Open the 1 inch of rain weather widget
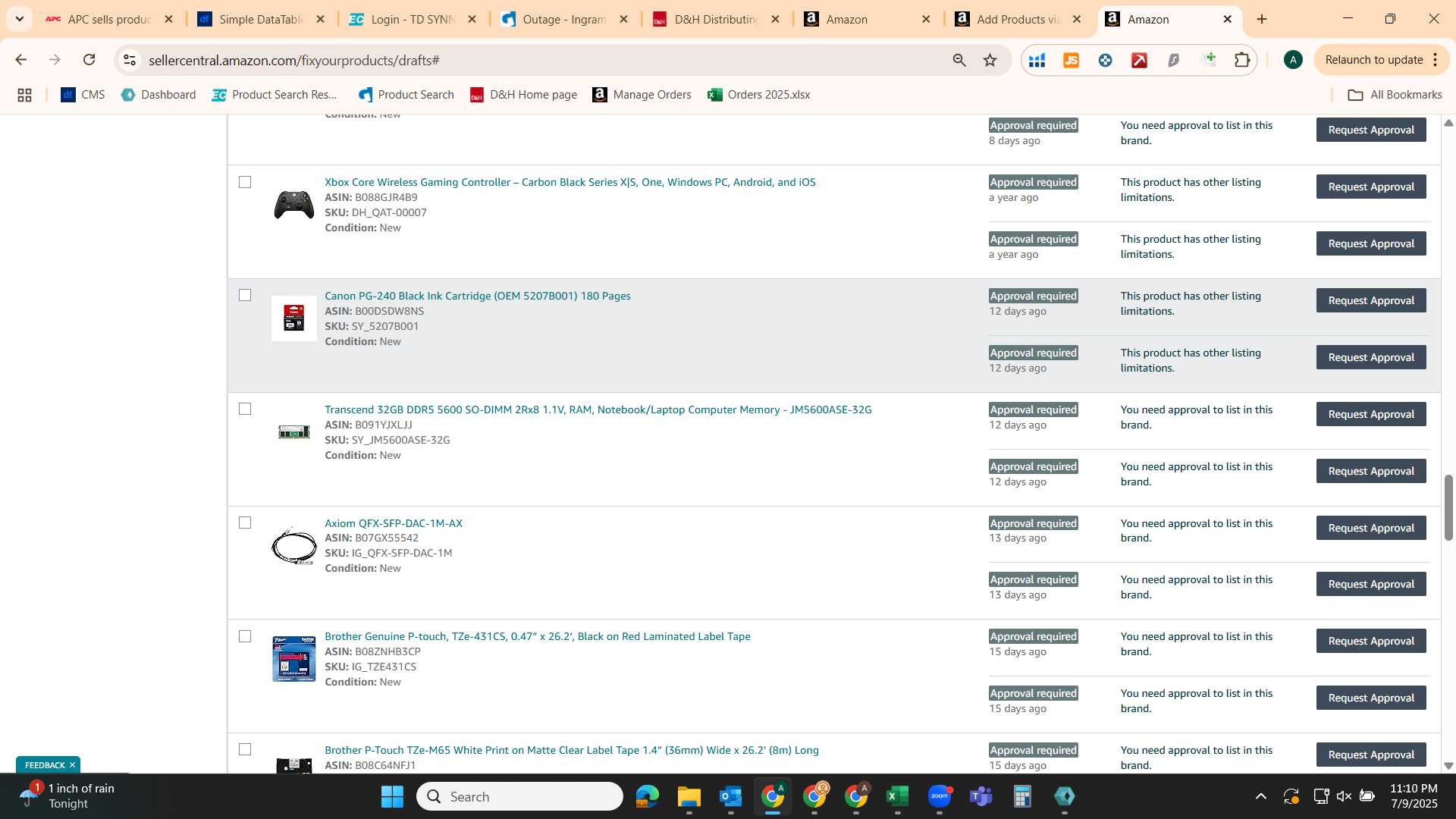 pos(67,796)
